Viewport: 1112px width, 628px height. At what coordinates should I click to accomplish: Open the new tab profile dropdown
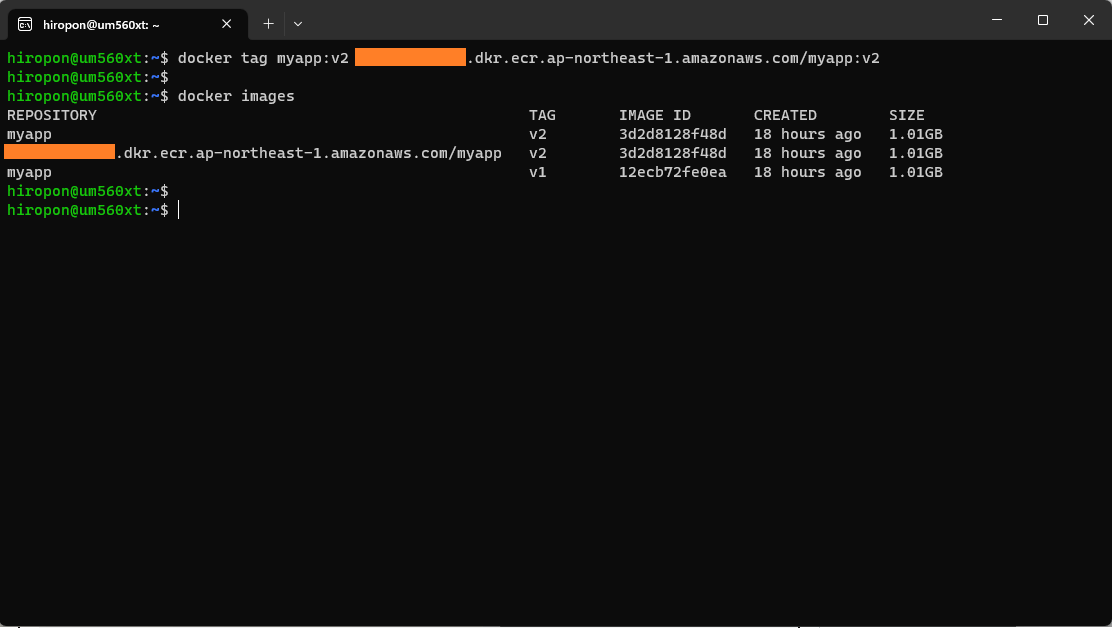pos(298,24)
